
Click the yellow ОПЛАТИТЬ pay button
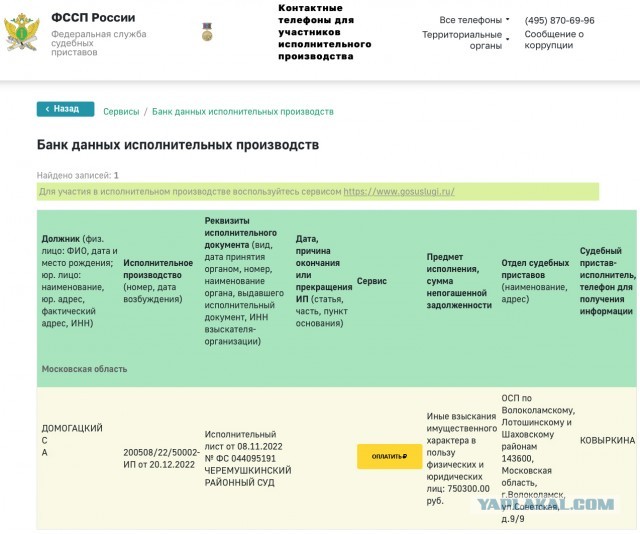(389, 456)
